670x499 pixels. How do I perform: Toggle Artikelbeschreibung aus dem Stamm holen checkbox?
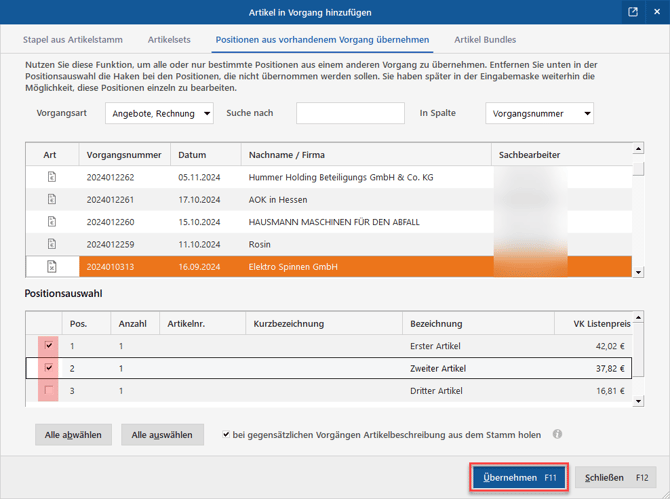(x=226, y=434)
